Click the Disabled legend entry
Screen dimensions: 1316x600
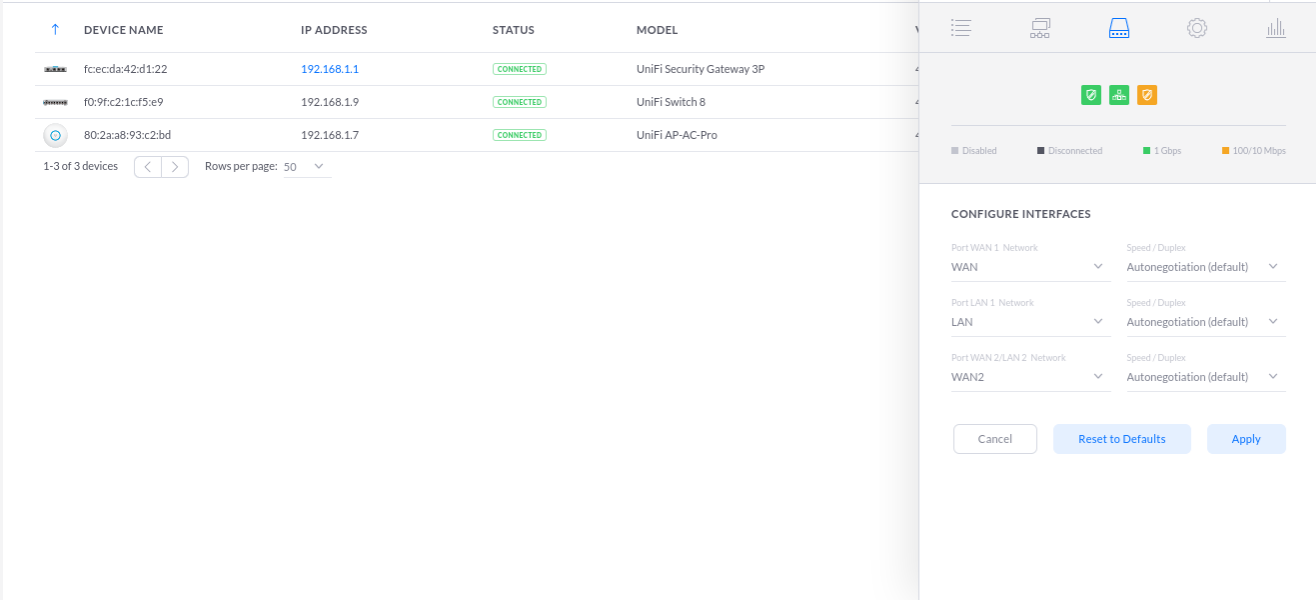(x=974, y=151)
